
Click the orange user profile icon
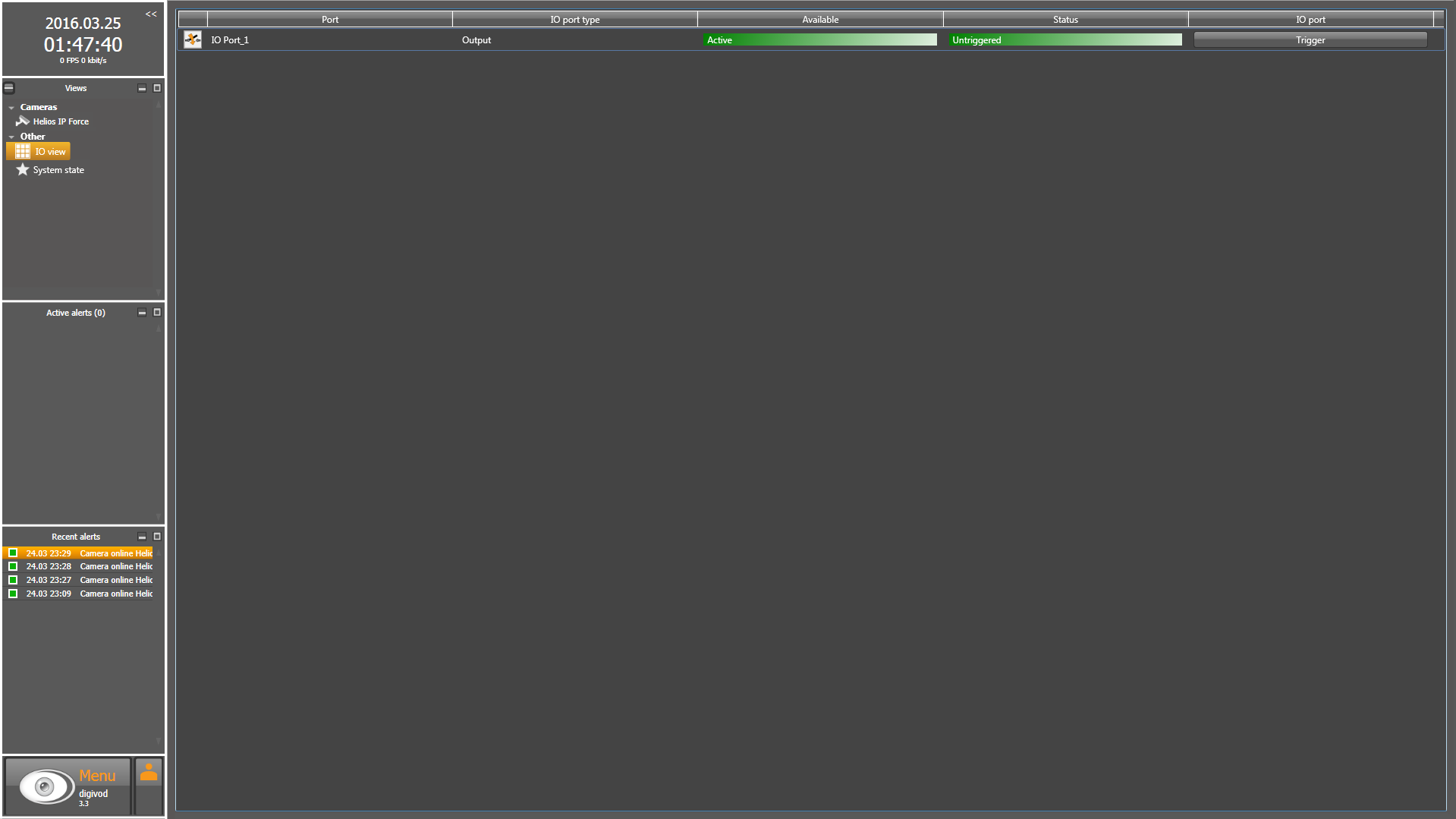(x=149, y=772)
